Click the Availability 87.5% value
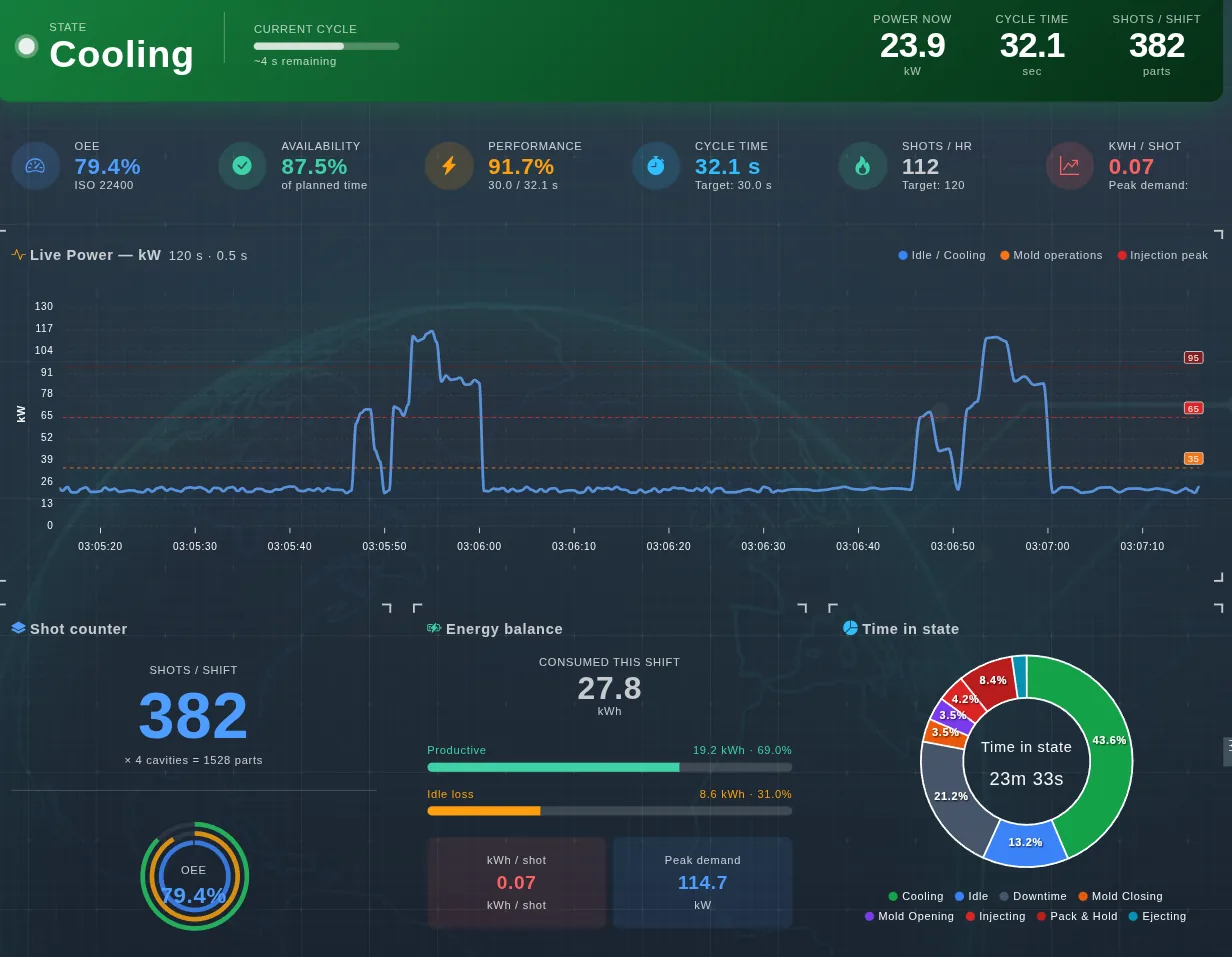1232x957 pixels. coord(314,167)
